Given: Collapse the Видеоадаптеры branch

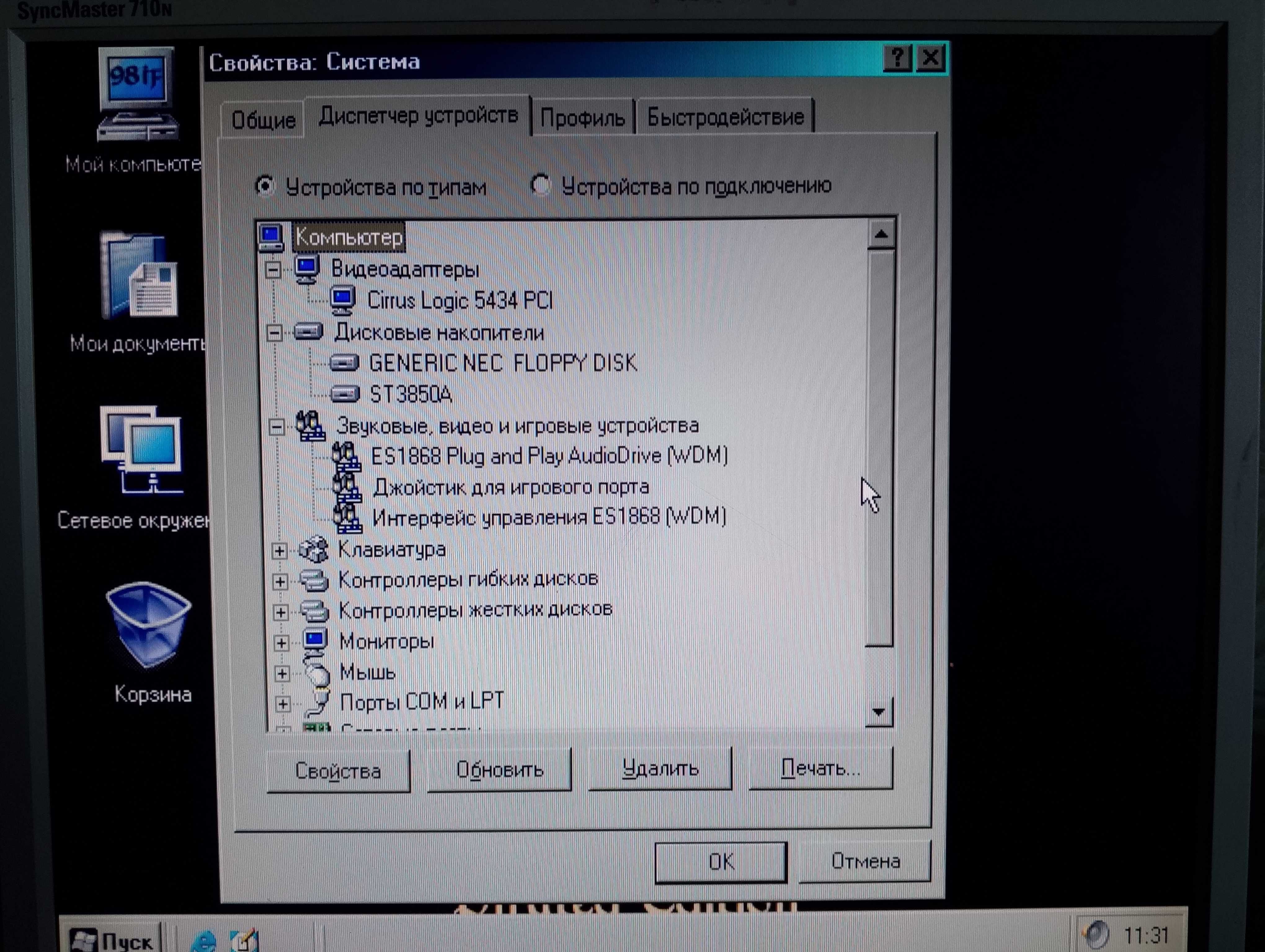Looking at the screenshot, I should tap(273, 270).
